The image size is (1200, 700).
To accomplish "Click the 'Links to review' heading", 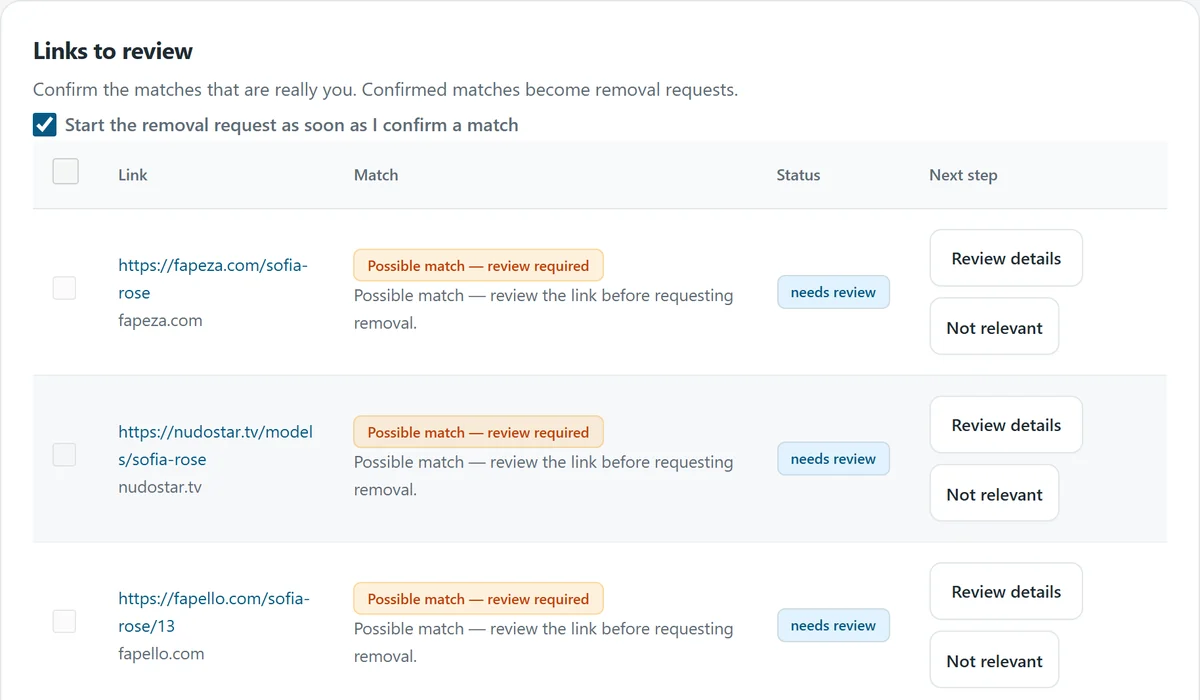I will coord(113,51).
